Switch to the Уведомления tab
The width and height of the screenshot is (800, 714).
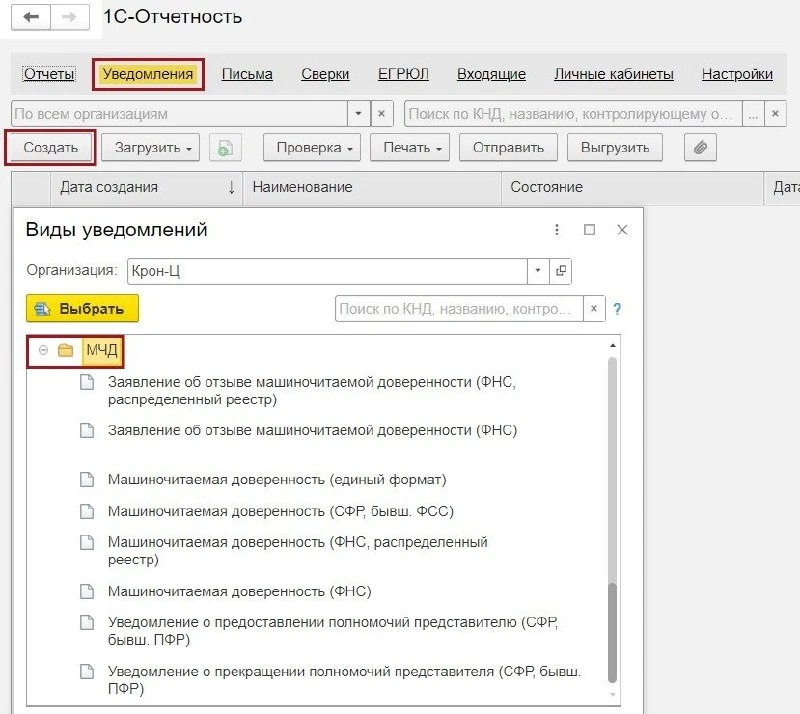(x=148, y=74)
